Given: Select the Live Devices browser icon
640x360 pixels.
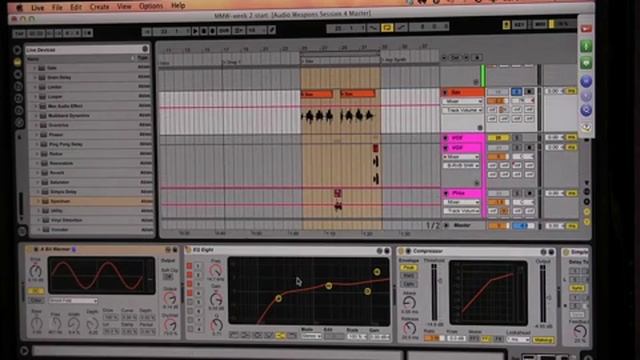Looking at the screenshot, I should [18, 62].
